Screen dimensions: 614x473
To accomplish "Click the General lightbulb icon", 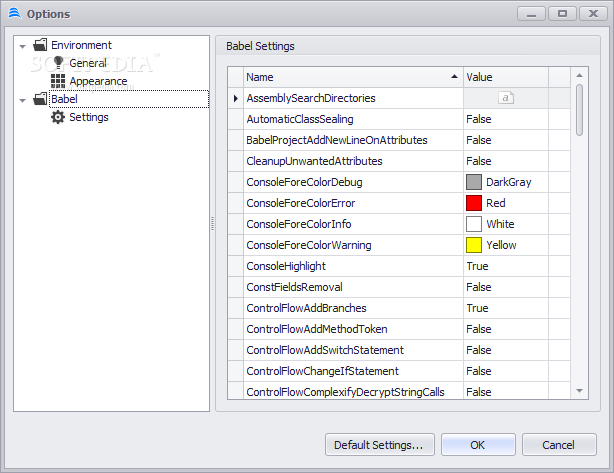I will pyautogui.click(x=58, y=63).
